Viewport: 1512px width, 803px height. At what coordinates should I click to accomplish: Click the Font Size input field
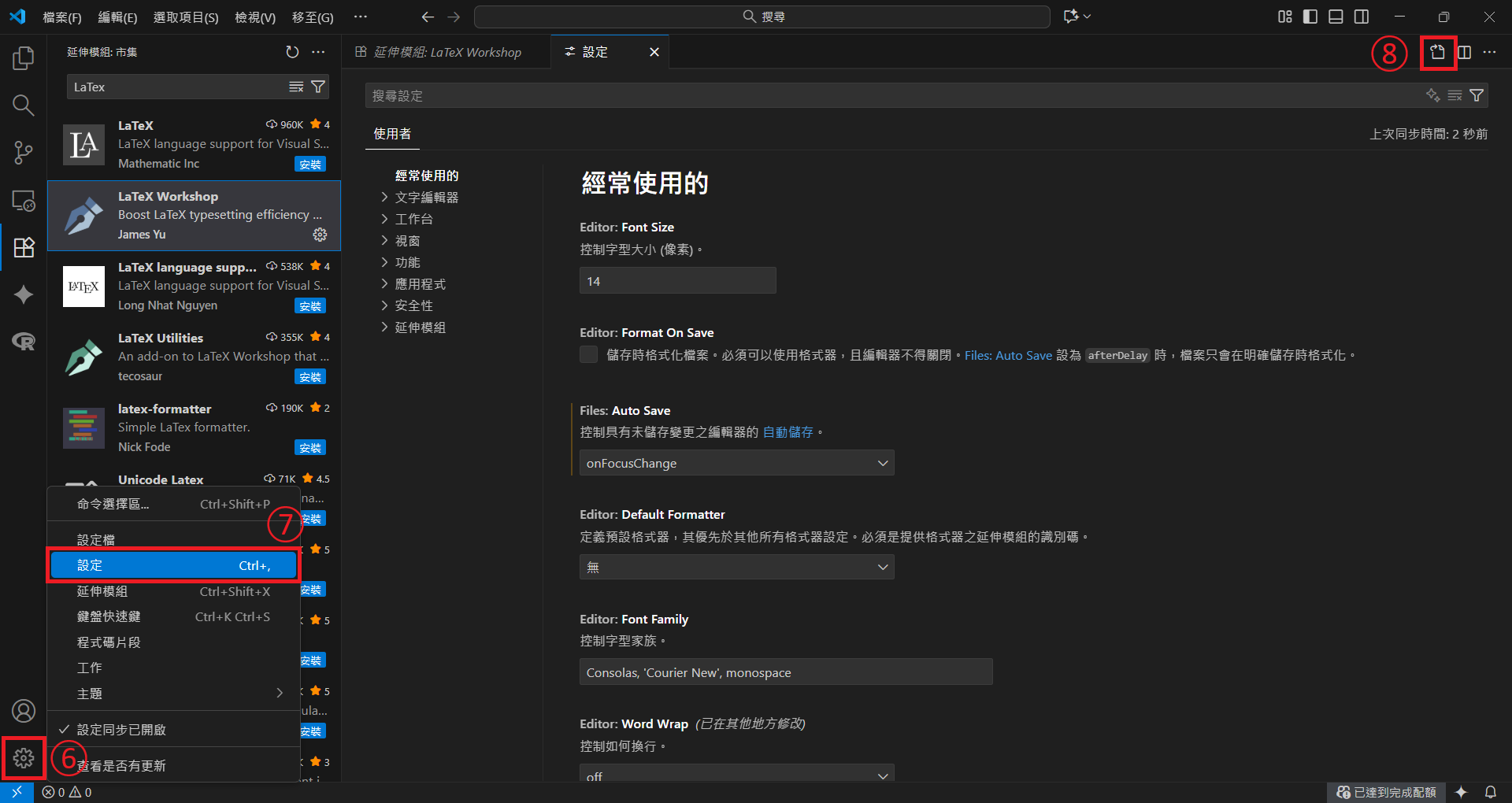(x=678, y=281)
